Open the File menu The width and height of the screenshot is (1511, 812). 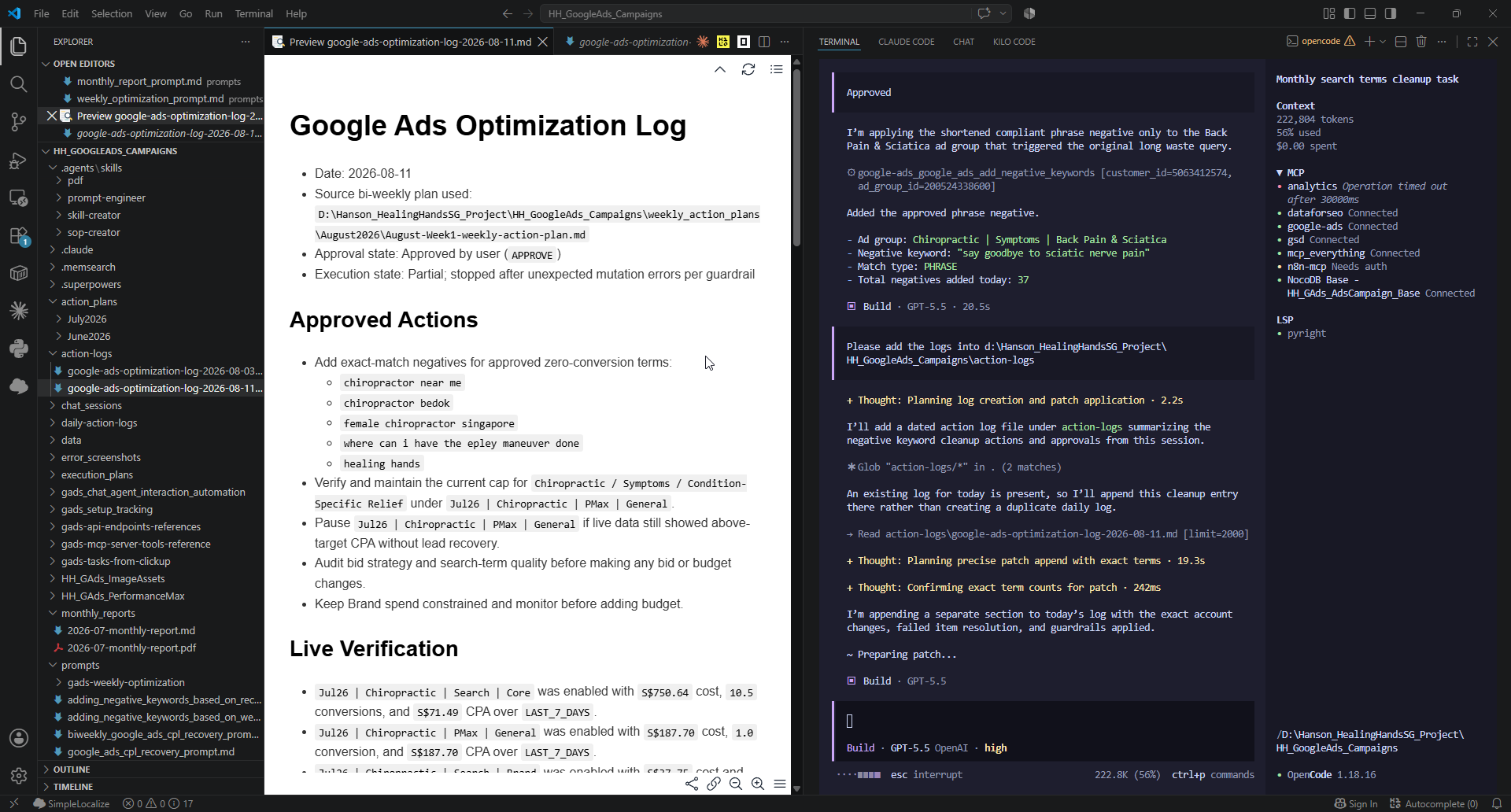tap(42, 13)
